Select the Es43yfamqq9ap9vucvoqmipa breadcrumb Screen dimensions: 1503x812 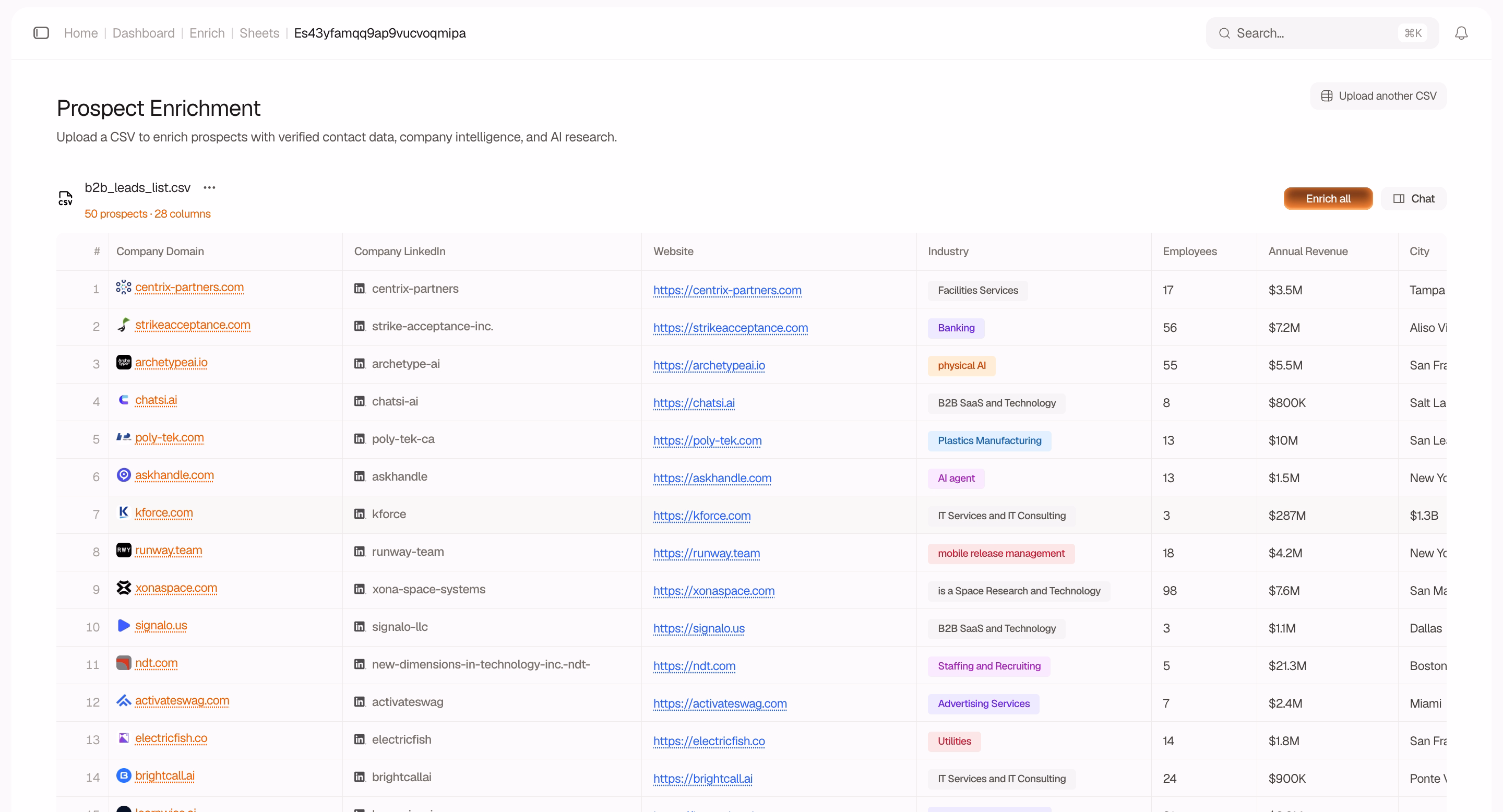coord(380,33)
